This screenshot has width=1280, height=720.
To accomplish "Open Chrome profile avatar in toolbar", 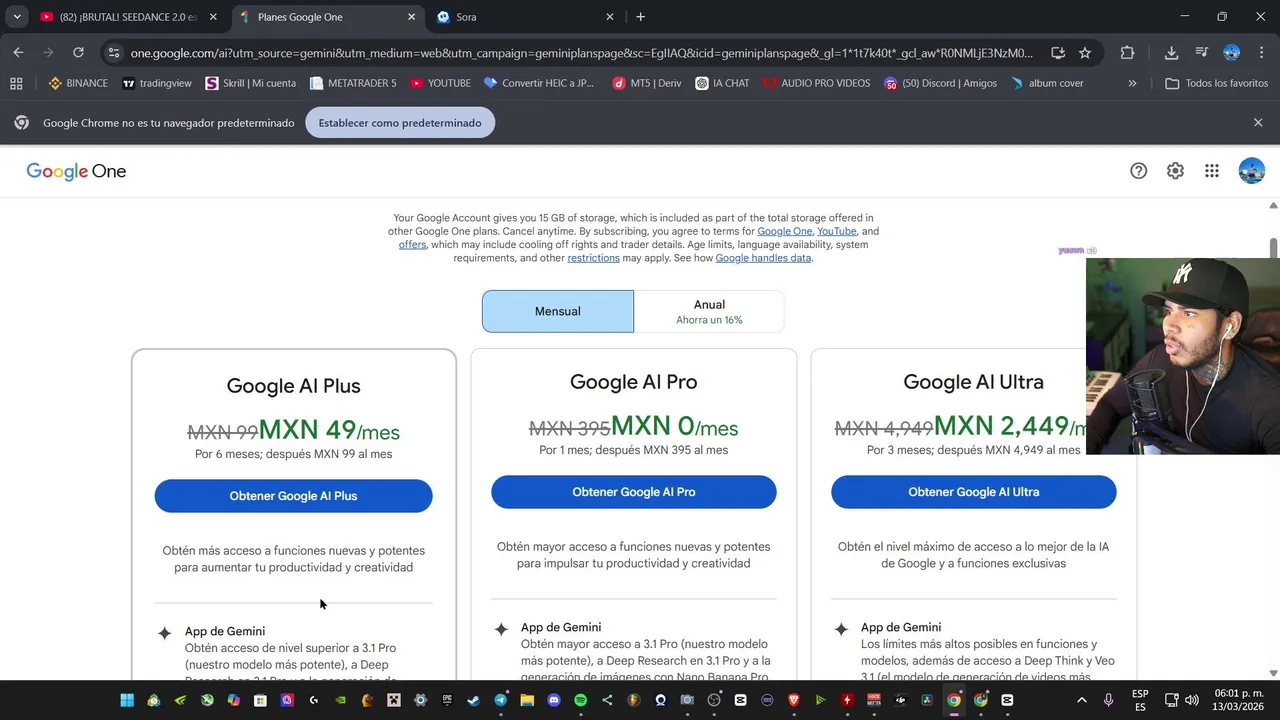I will click(x=1231, y=52).
